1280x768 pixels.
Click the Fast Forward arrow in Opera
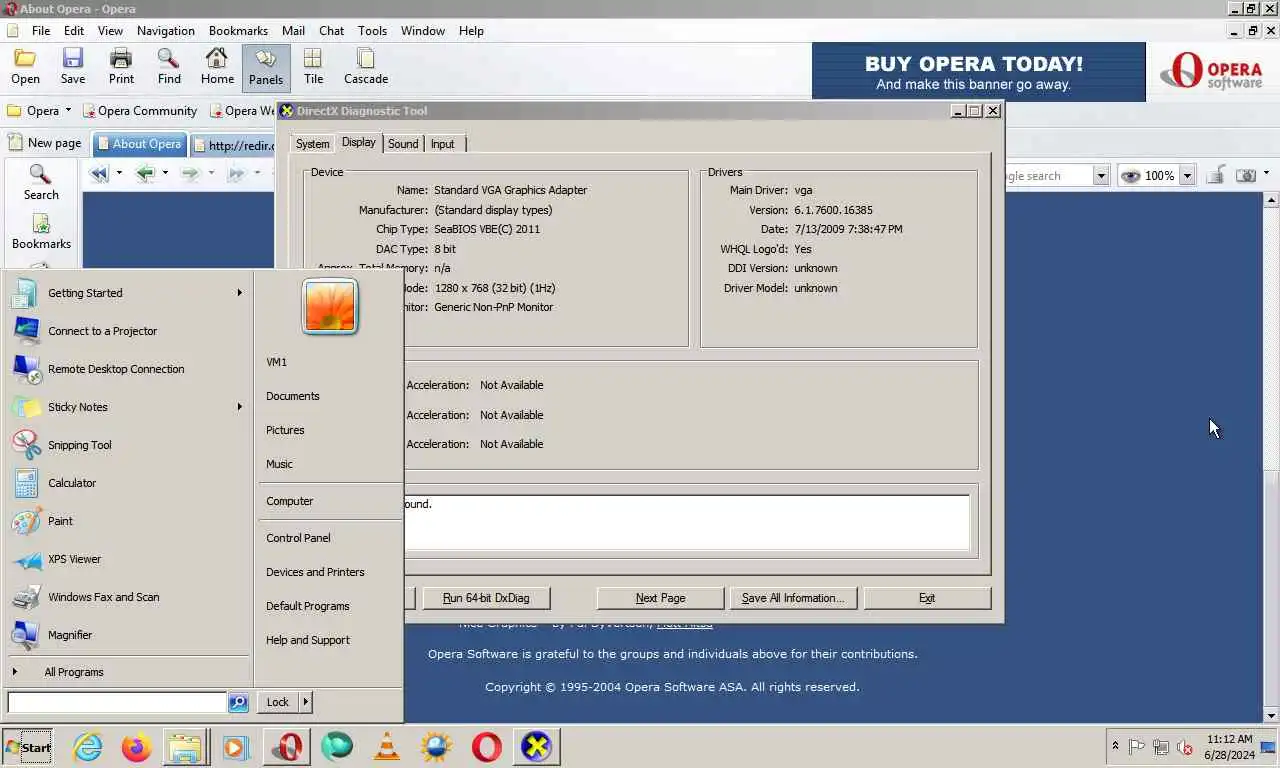point(237,174)
